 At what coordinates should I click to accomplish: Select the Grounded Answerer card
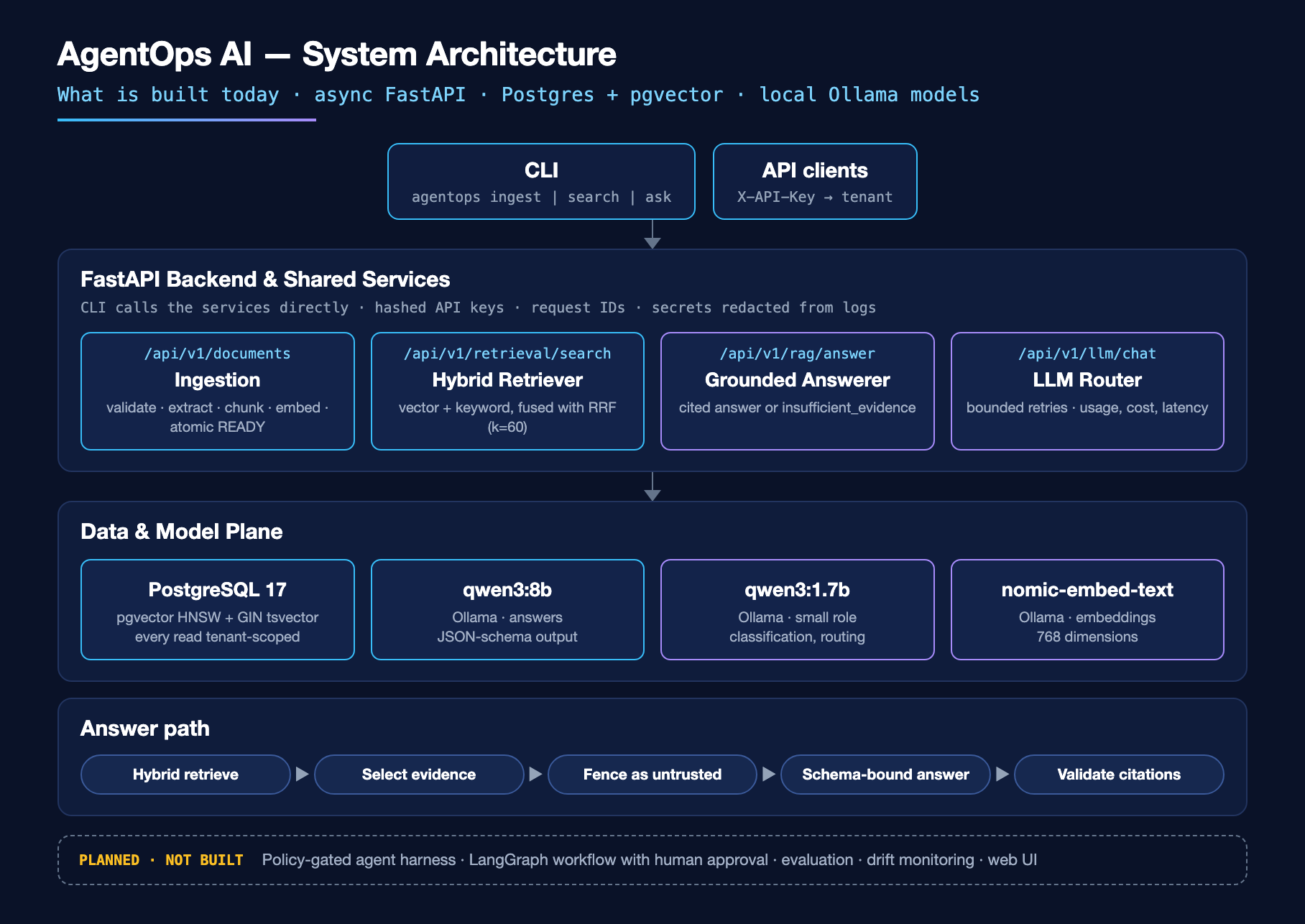(x=798, y=391)
